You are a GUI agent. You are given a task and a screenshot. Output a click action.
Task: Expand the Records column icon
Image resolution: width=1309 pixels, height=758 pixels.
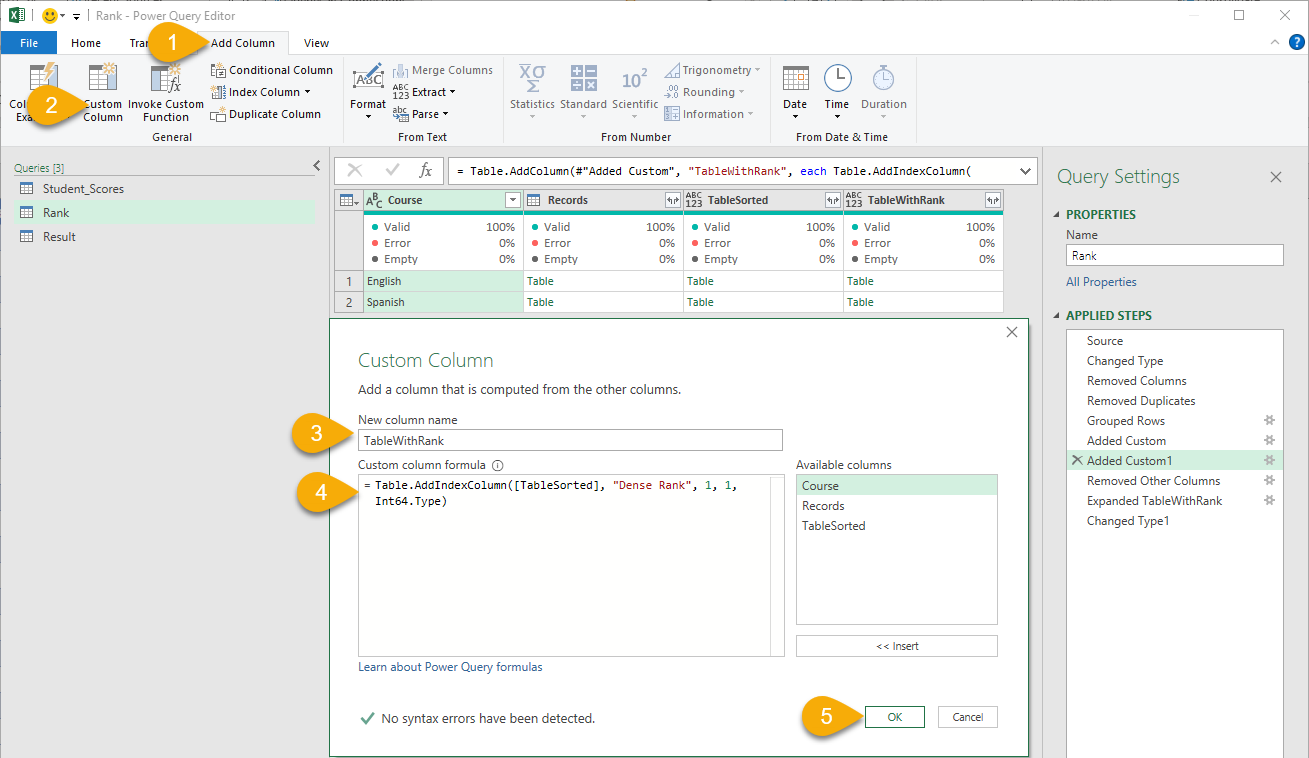672,200
